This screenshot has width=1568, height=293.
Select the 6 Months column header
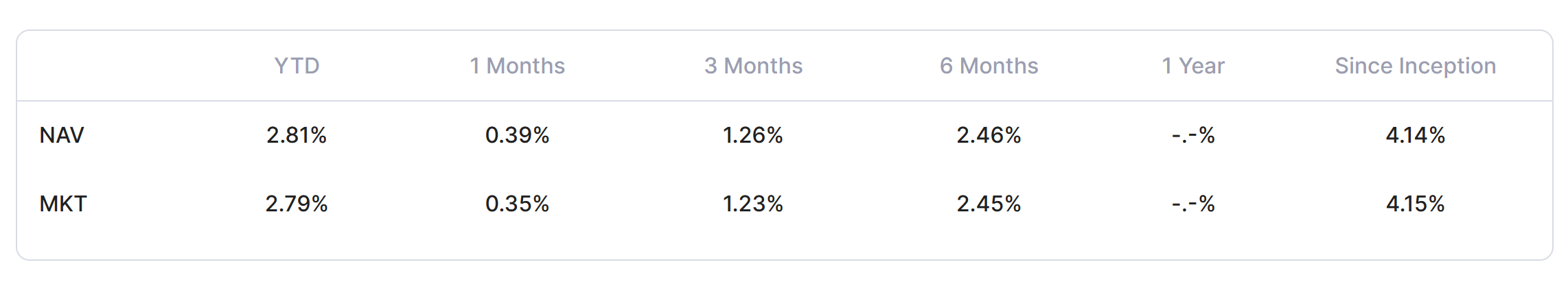[989, 66]
